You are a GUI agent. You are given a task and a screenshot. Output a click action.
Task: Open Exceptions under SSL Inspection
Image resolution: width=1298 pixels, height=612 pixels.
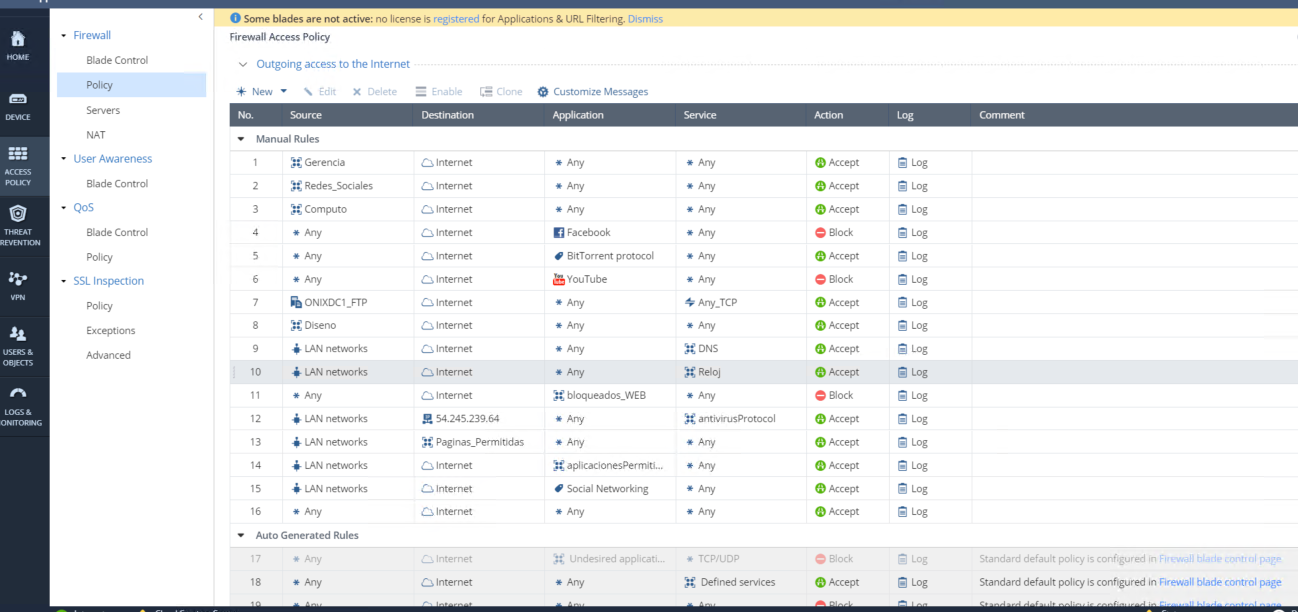tap(110, 331)
